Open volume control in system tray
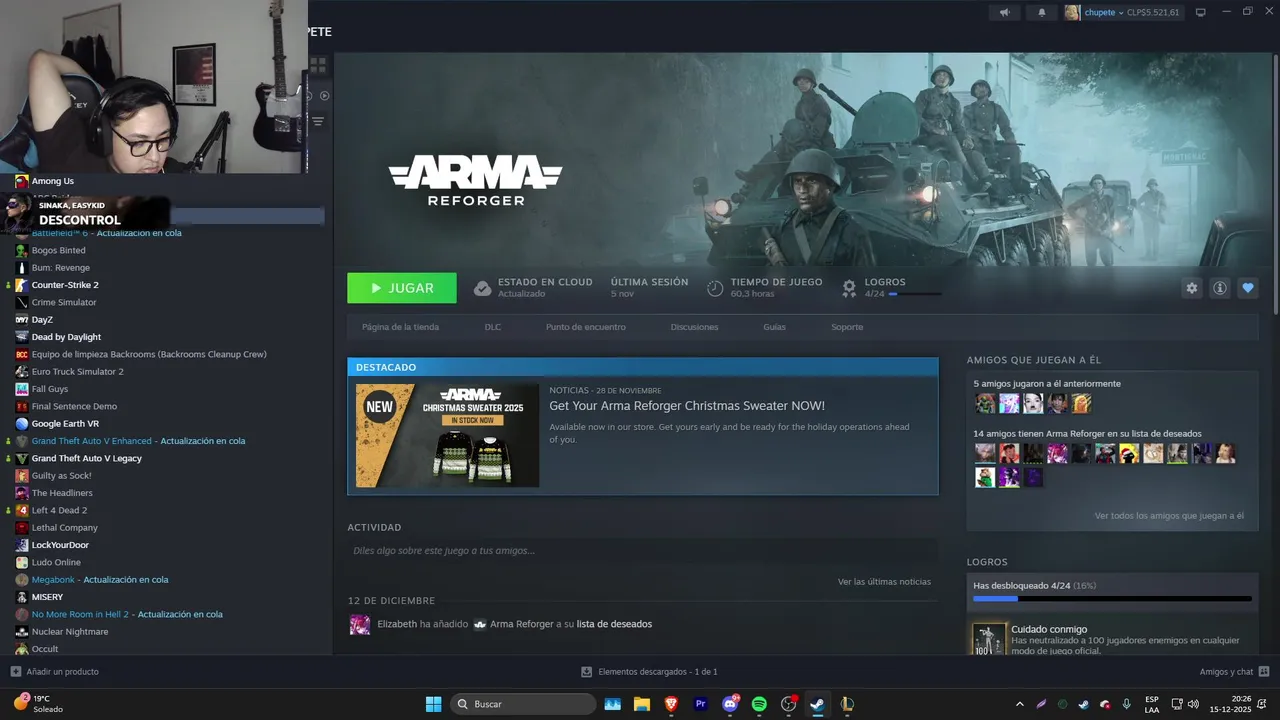The width and height of the screenshot is (1280, 720). 1192,704
